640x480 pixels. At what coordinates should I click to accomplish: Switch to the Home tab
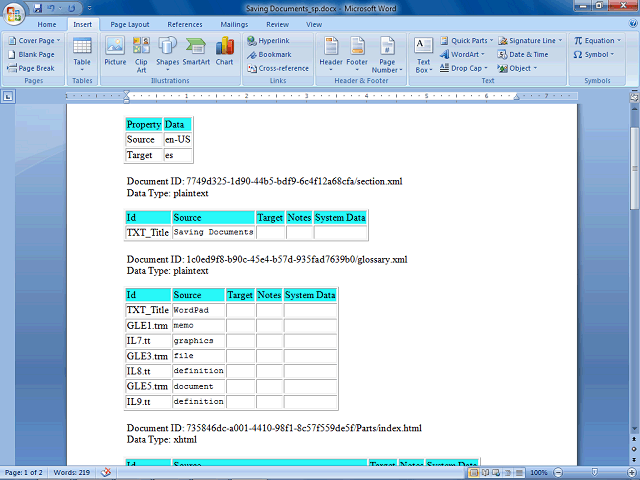[47, 24]
